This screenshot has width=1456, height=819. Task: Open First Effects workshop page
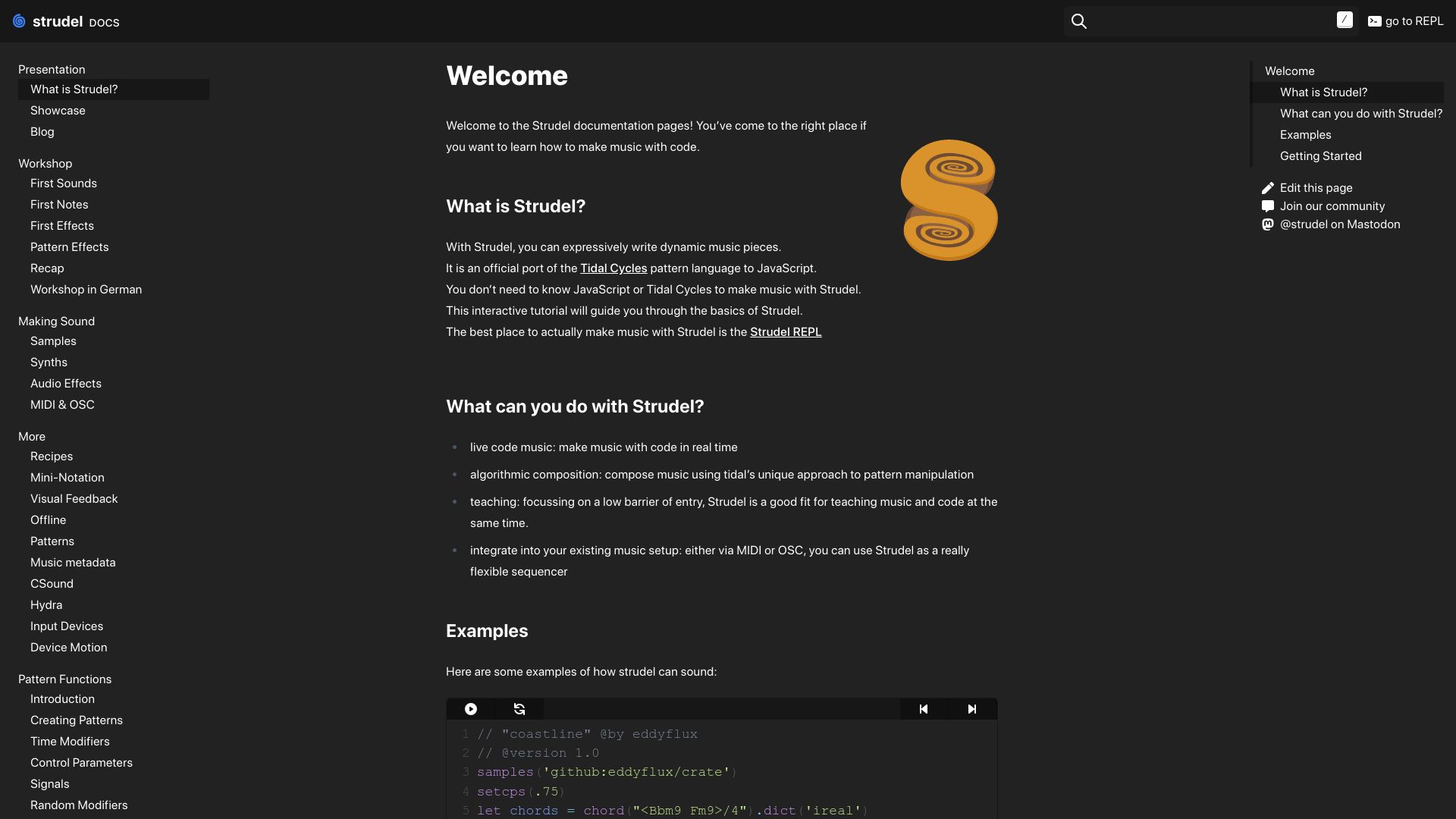pyautogui.click(x=62, y=226)
